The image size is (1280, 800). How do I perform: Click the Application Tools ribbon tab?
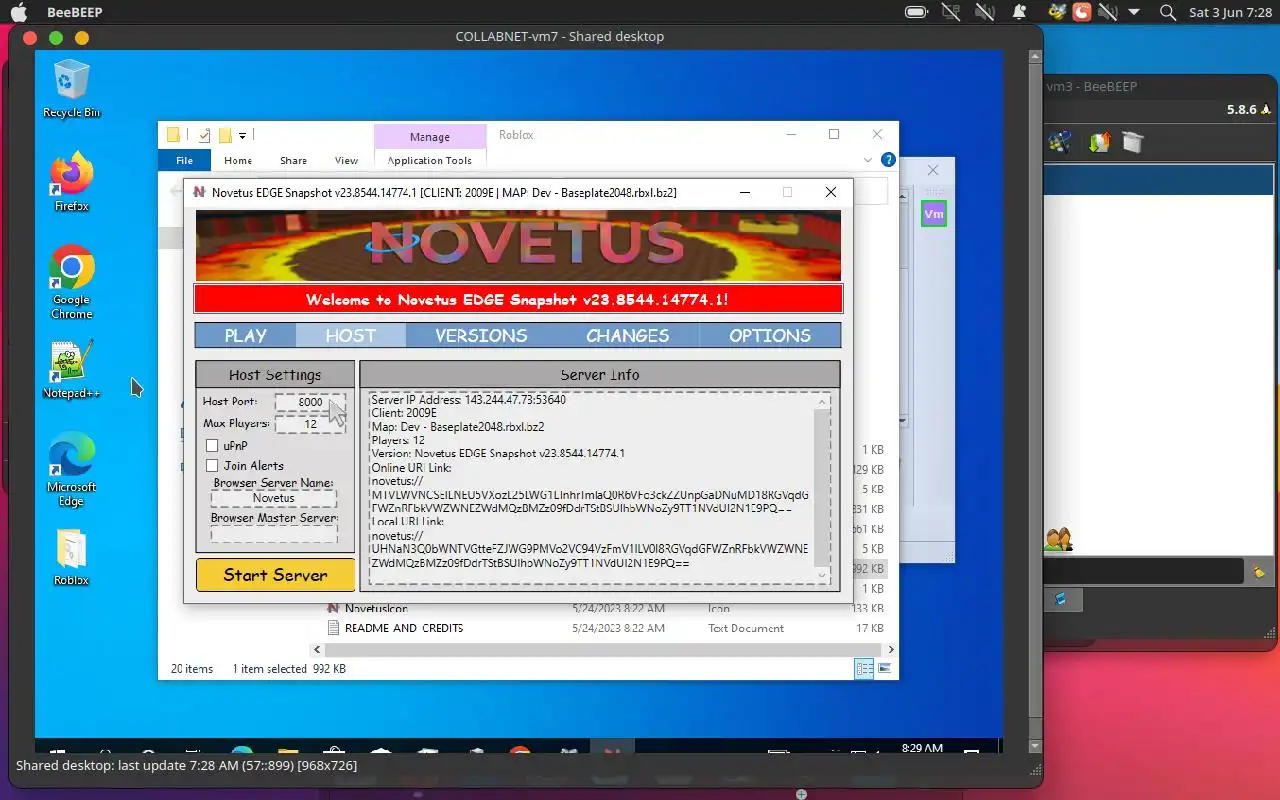pos(430,160)
